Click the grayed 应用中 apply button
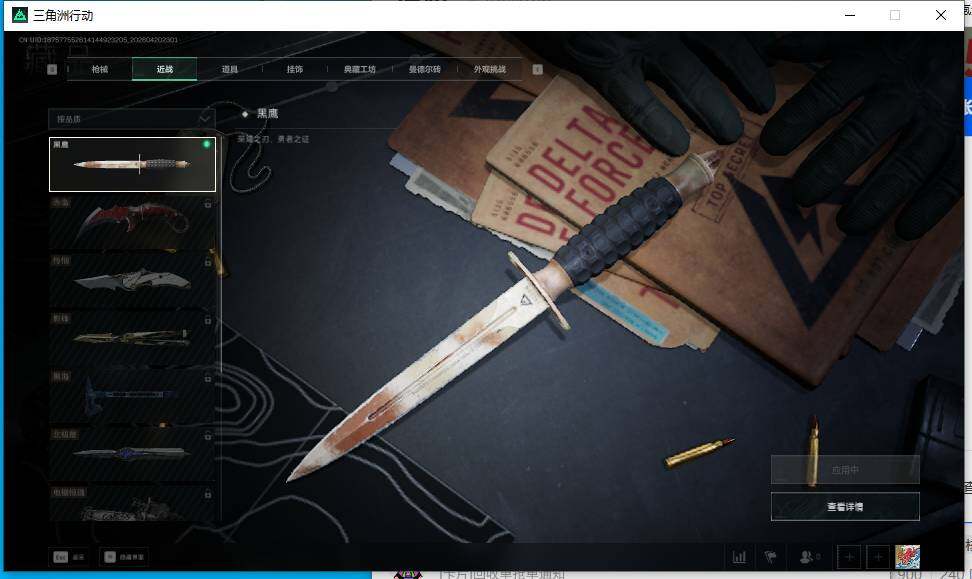 coord(845,469)
